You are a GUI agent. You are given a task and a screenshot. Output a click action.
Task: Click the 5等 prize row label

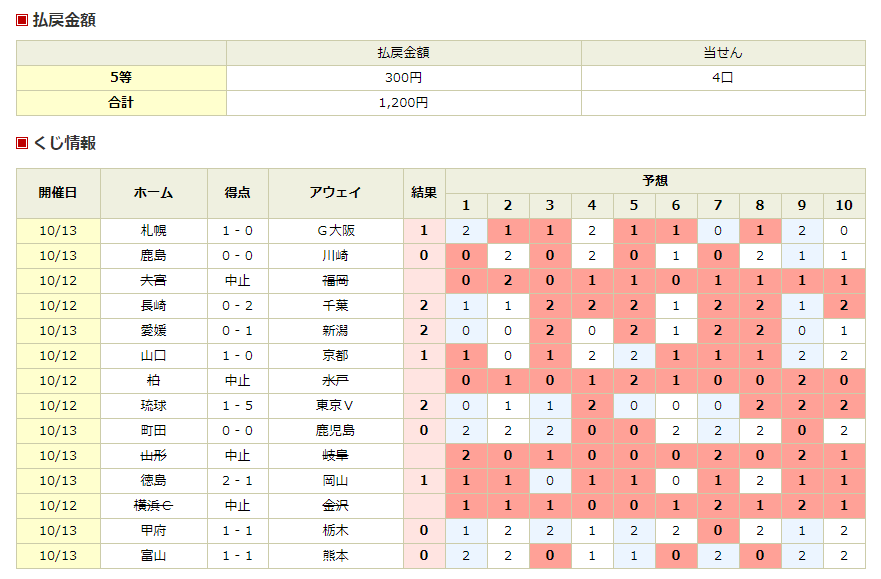coord(121,78)
